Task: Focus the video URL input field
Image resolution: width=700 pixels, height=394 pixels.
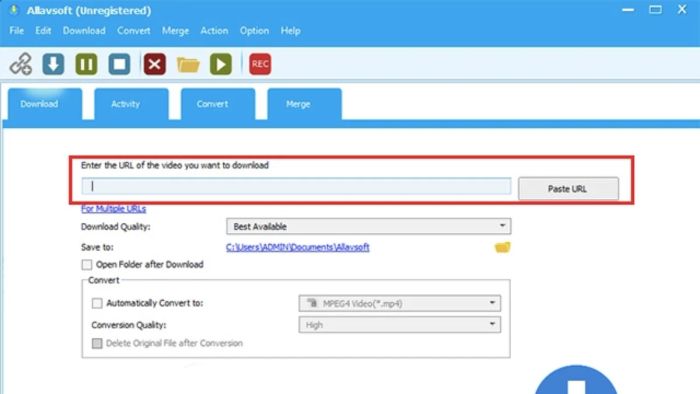Action: tap(296, 186)
